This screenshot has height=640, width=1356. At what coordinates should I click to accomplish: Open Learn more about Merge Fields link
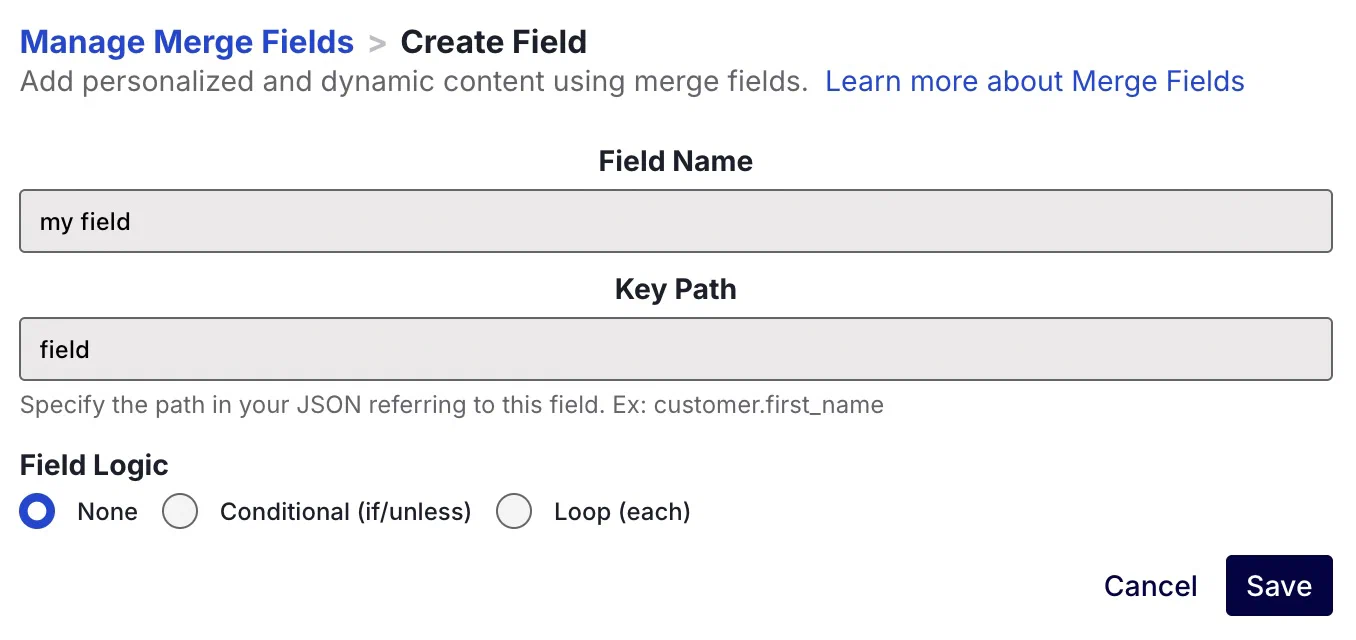pyautogui.click(x=1034, y=81)
